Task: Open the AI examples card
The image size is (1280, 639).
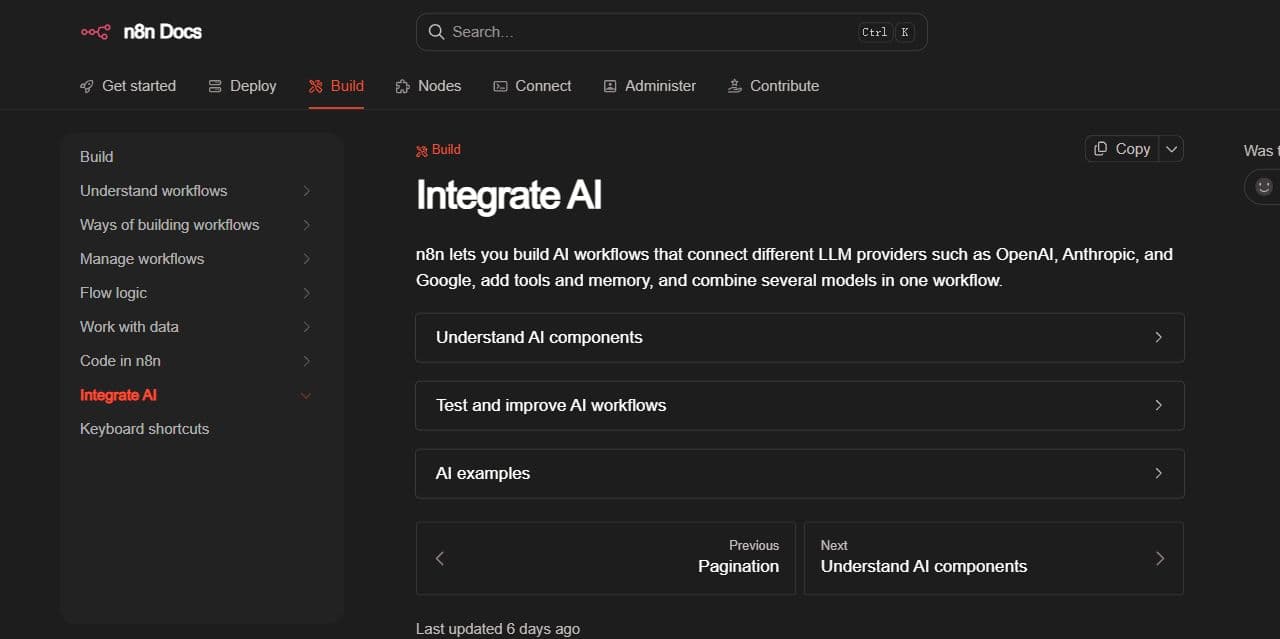Action: click(x=800, y=473)
